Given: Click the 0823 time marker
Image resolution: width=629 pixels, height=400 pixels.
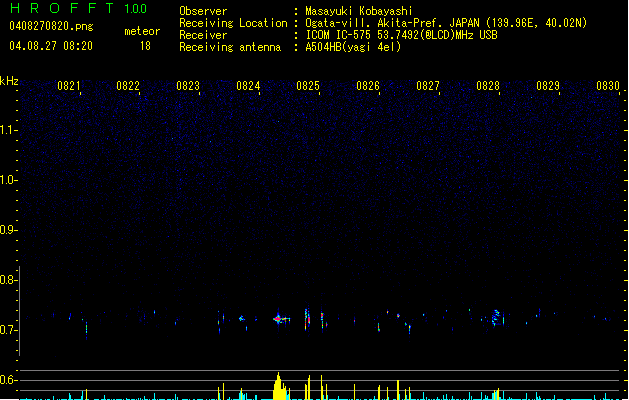Looking at the screenshot, I should tap(188, 86).
